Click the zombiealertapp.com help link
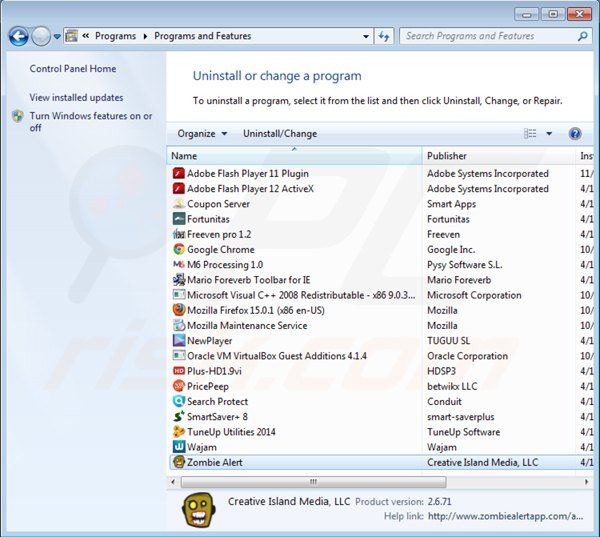The image size is (600, 537). 505,516
